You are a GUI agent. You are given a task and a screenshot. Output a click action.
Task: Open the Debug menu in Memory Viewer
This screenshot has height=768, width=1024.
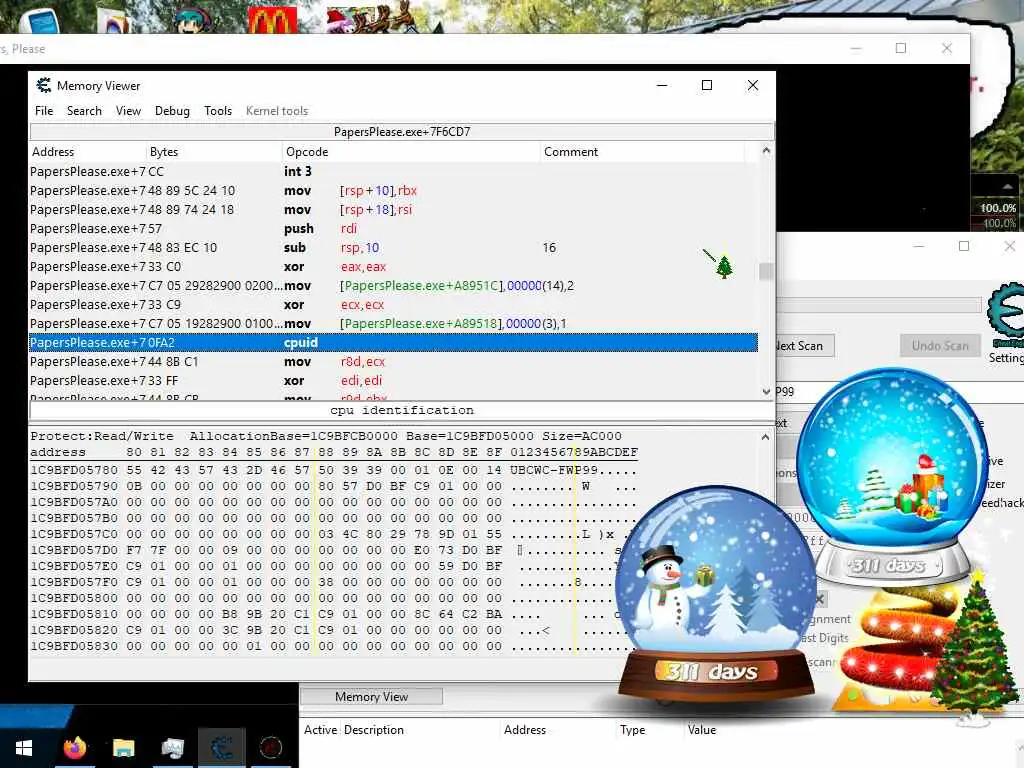click(x=172, y=111)
